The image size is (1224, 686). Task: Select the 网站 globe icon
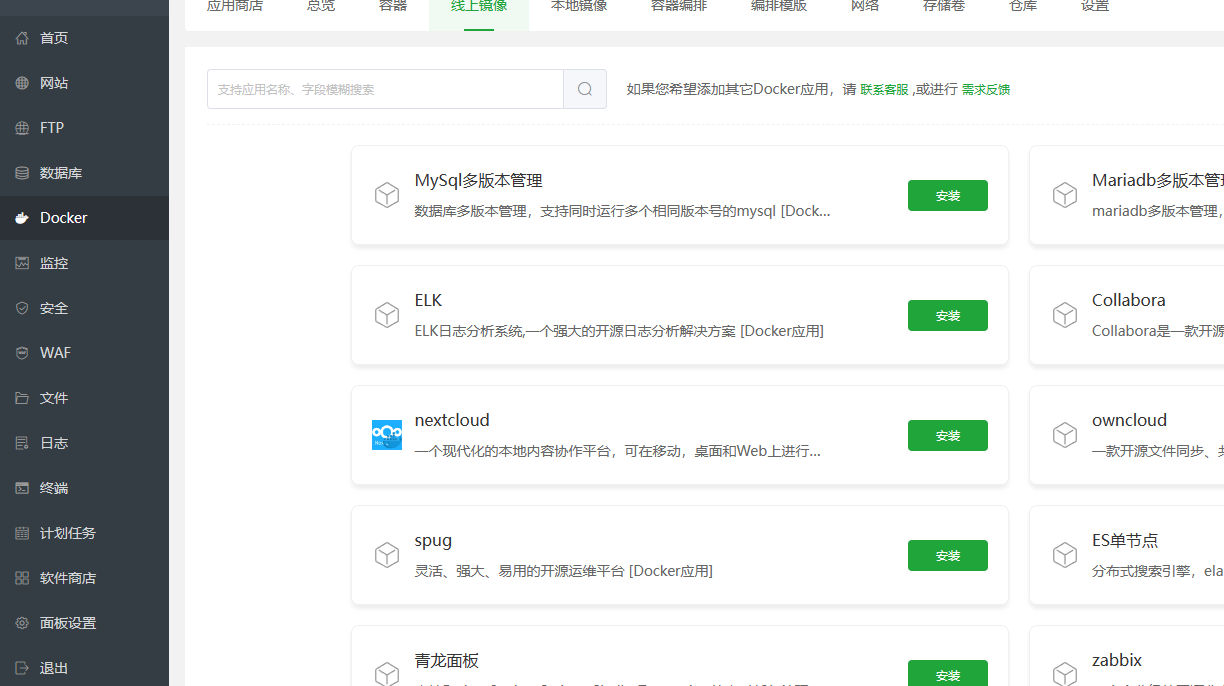coord(22,83)
